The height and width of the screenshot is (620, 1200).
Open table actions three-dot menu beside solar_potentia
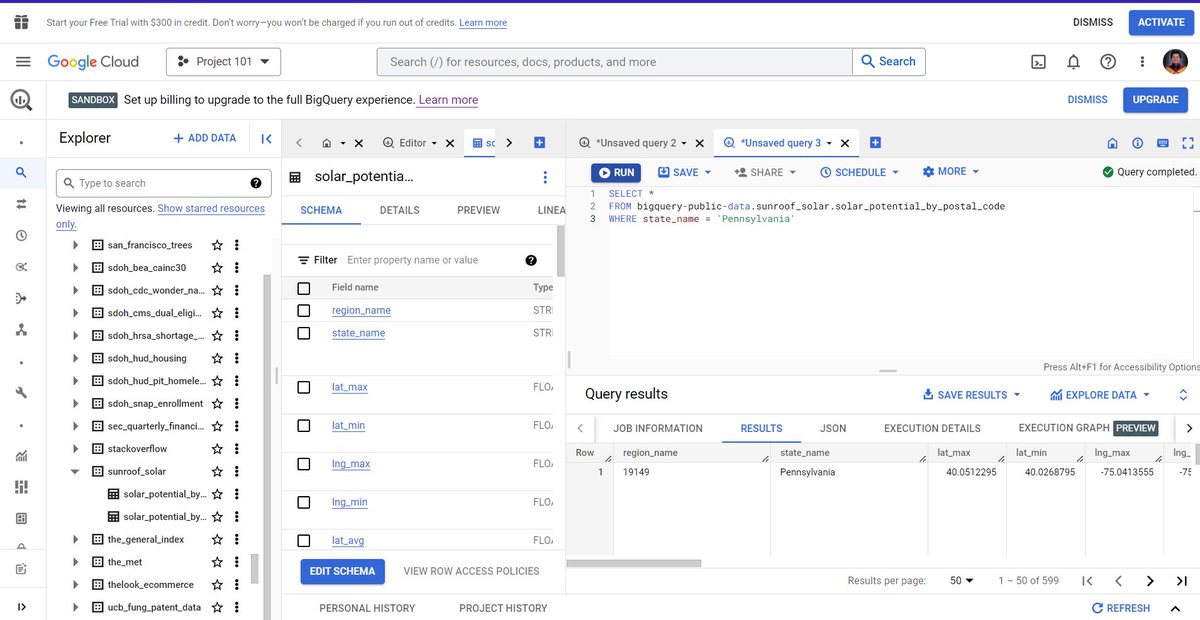tap(545, 177)
